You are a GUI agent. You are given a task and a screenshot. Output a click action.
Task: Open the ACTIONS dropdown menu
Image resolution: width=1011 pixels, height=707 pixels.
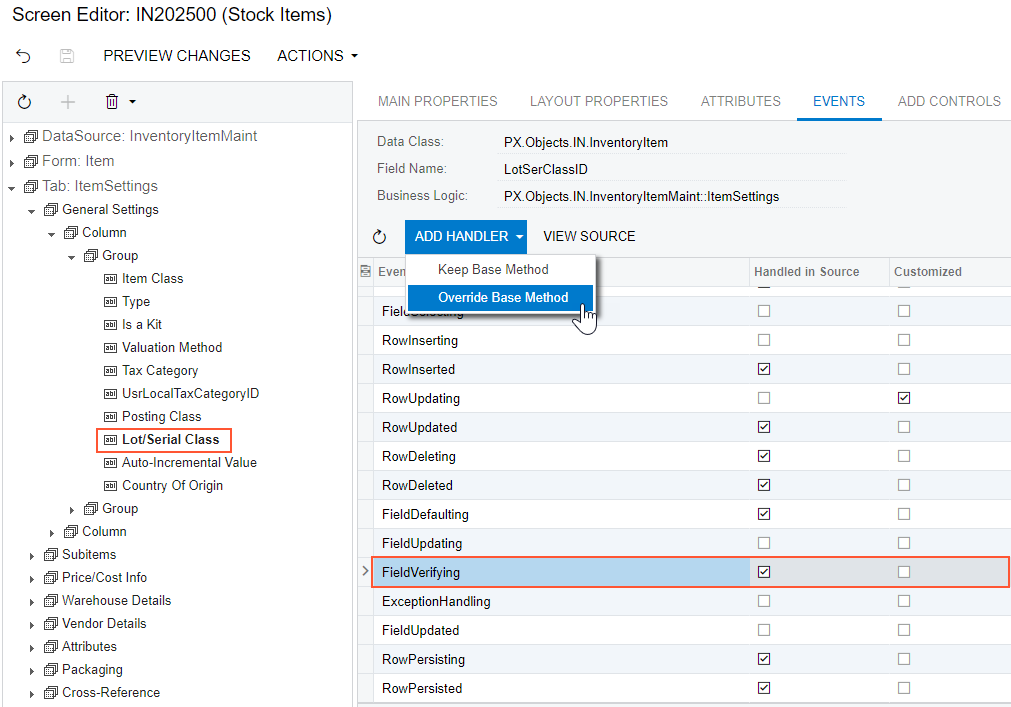pyautogui.click(x=317, y=56)
